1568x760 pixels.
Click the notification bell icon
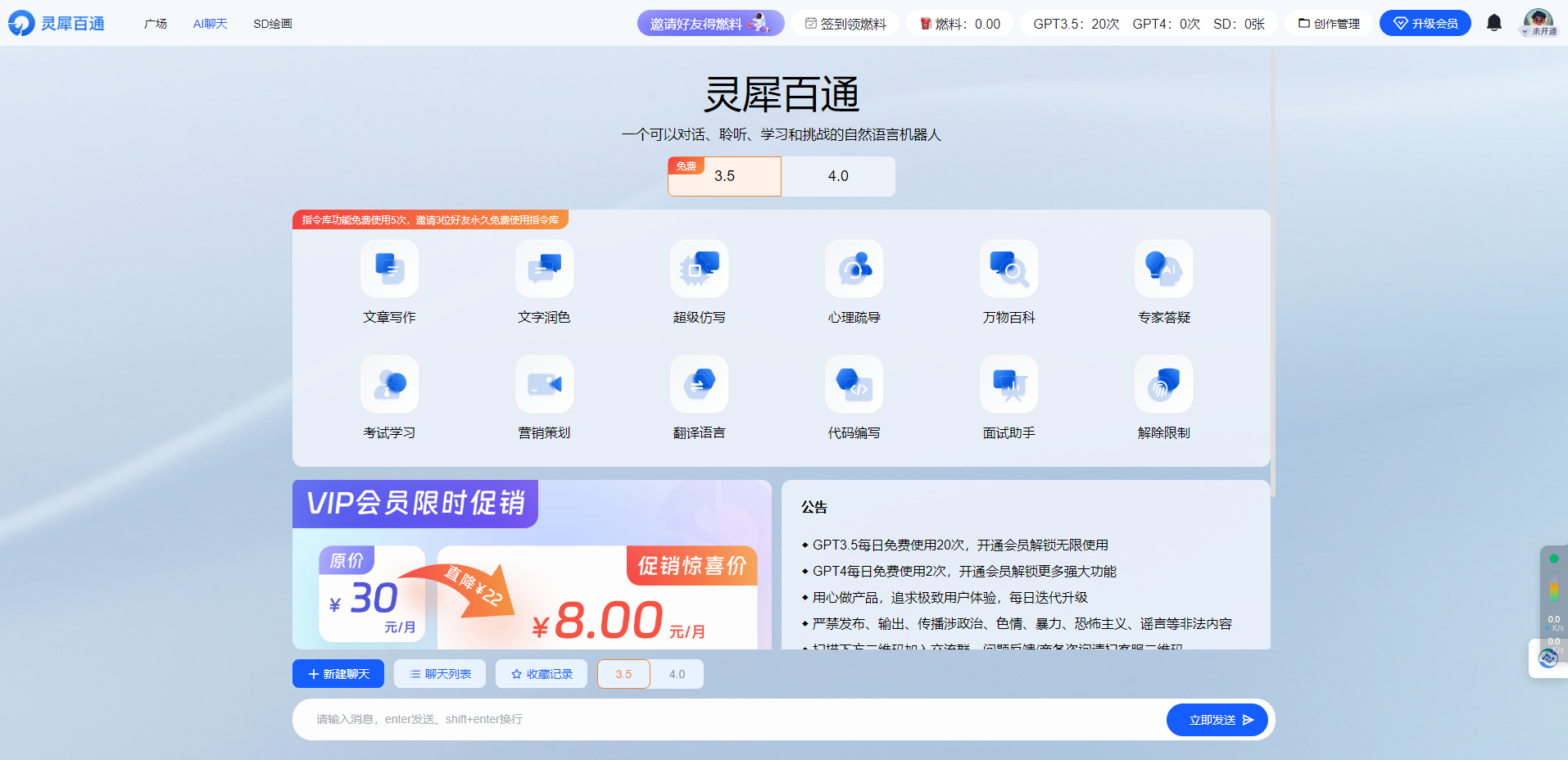click(1493, 23)
